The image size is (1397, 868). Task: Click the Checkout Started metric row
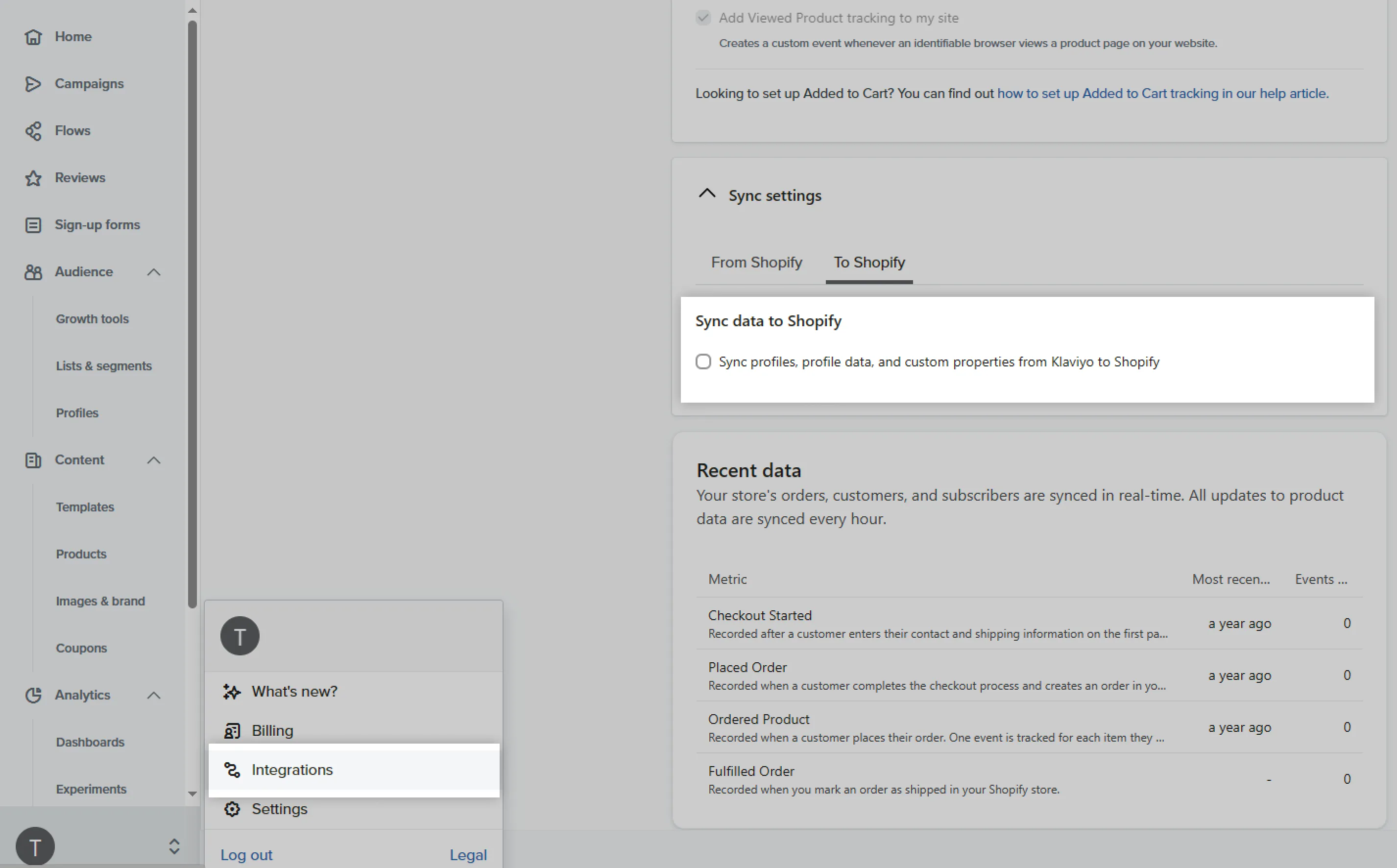[x=1029, y=624]
